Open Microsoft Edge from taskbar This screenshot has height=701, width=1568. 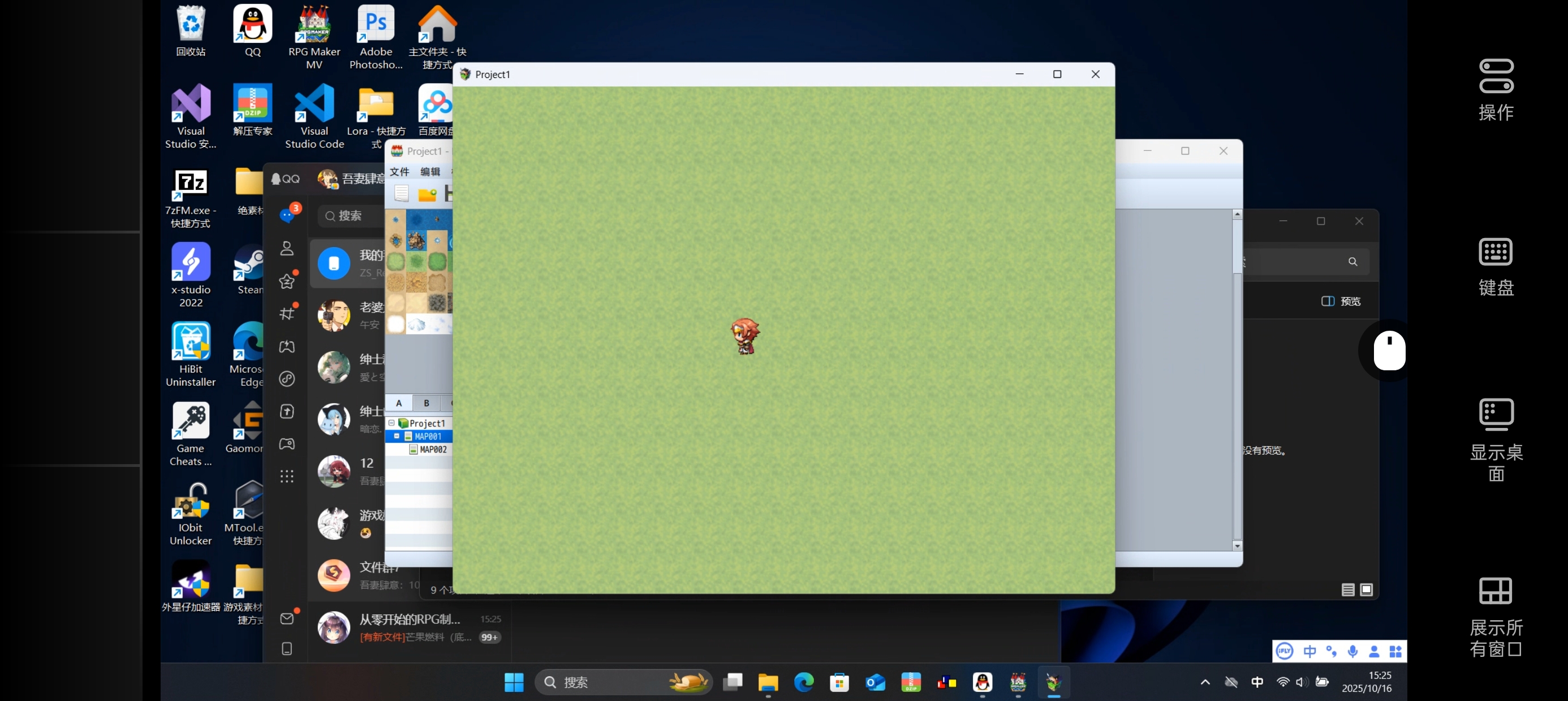tap(803, 682)
